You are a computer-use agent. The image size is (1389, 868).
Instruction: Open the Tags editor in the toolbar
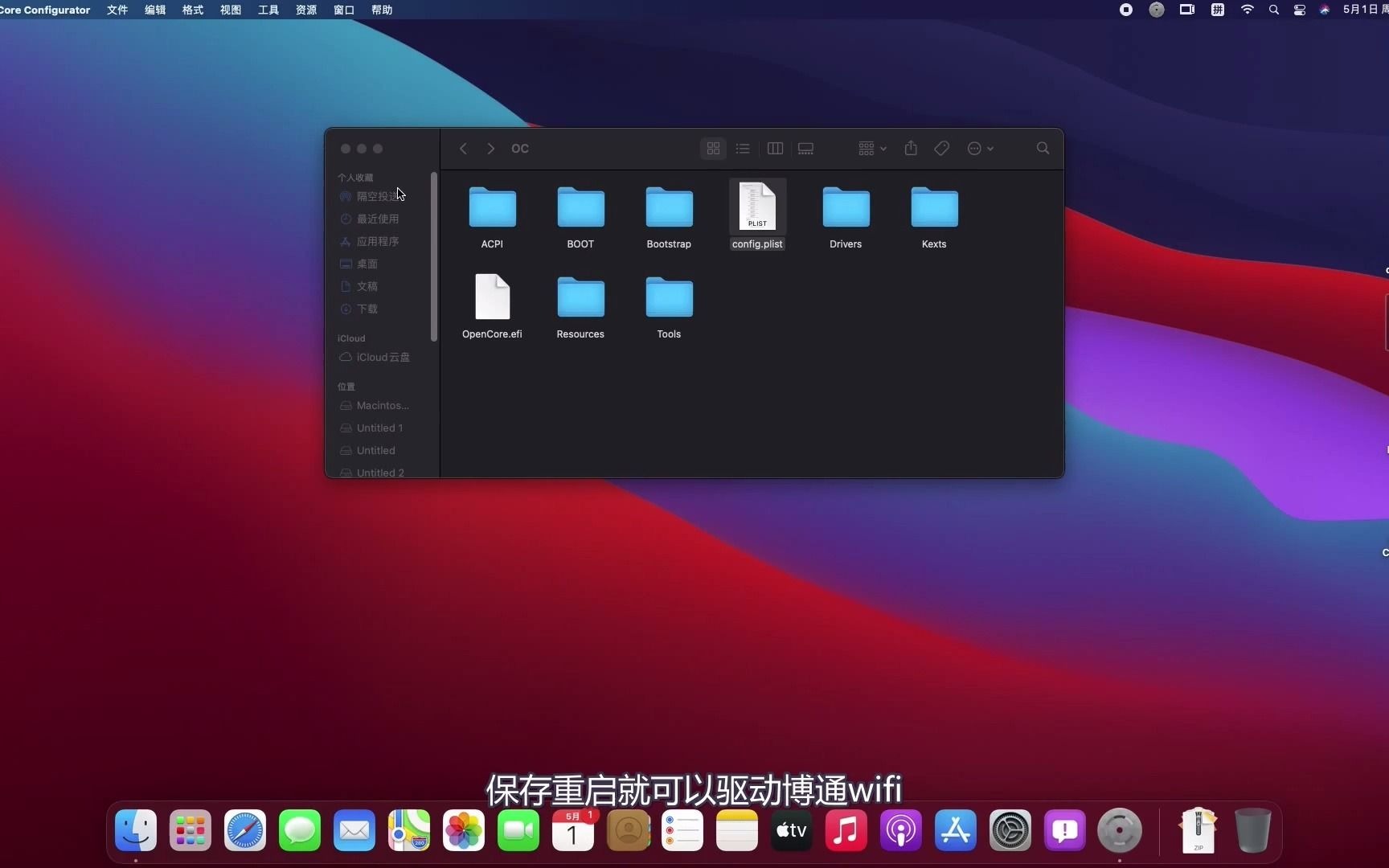(940, 148)
